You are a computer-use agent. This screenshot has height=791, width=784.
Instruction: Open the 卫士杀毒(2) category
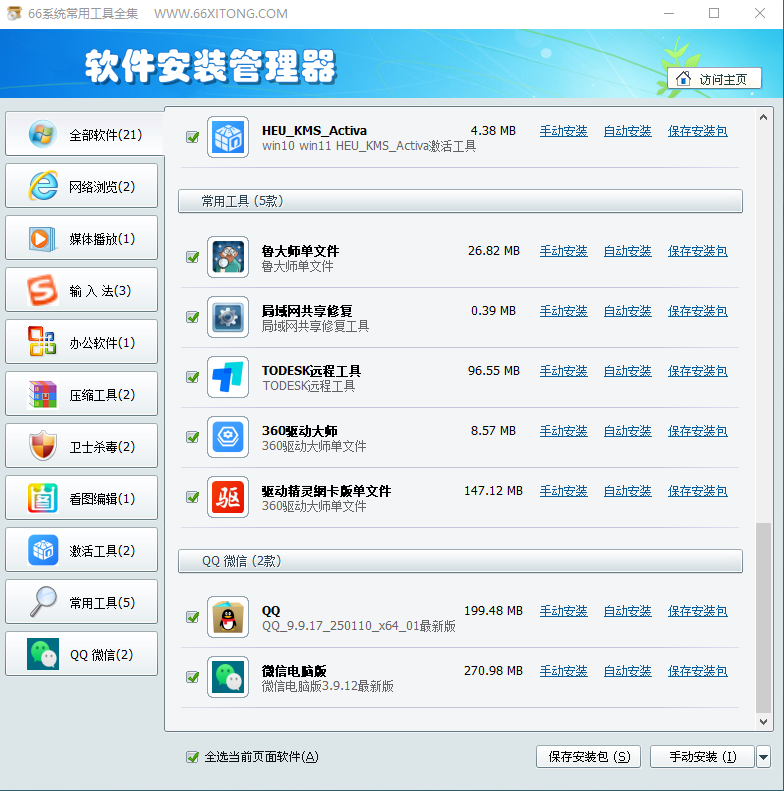81,446
